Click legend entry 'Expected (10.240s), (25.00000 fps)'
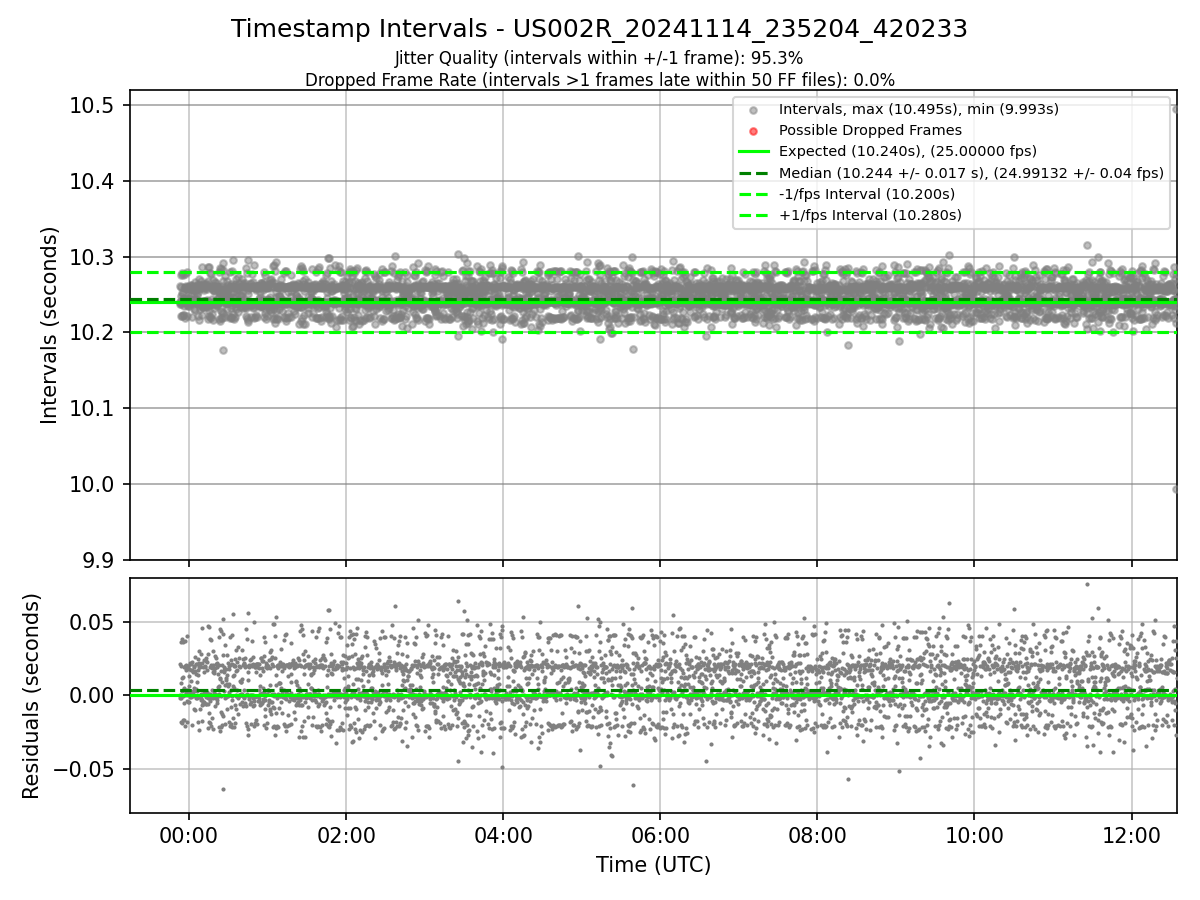This screenshot has height=900, width=1200. [x=907, y=152]
